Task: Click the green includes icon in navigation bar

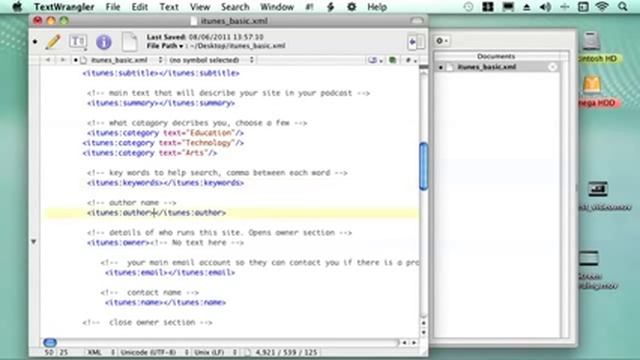Action: tap(392, 60)
